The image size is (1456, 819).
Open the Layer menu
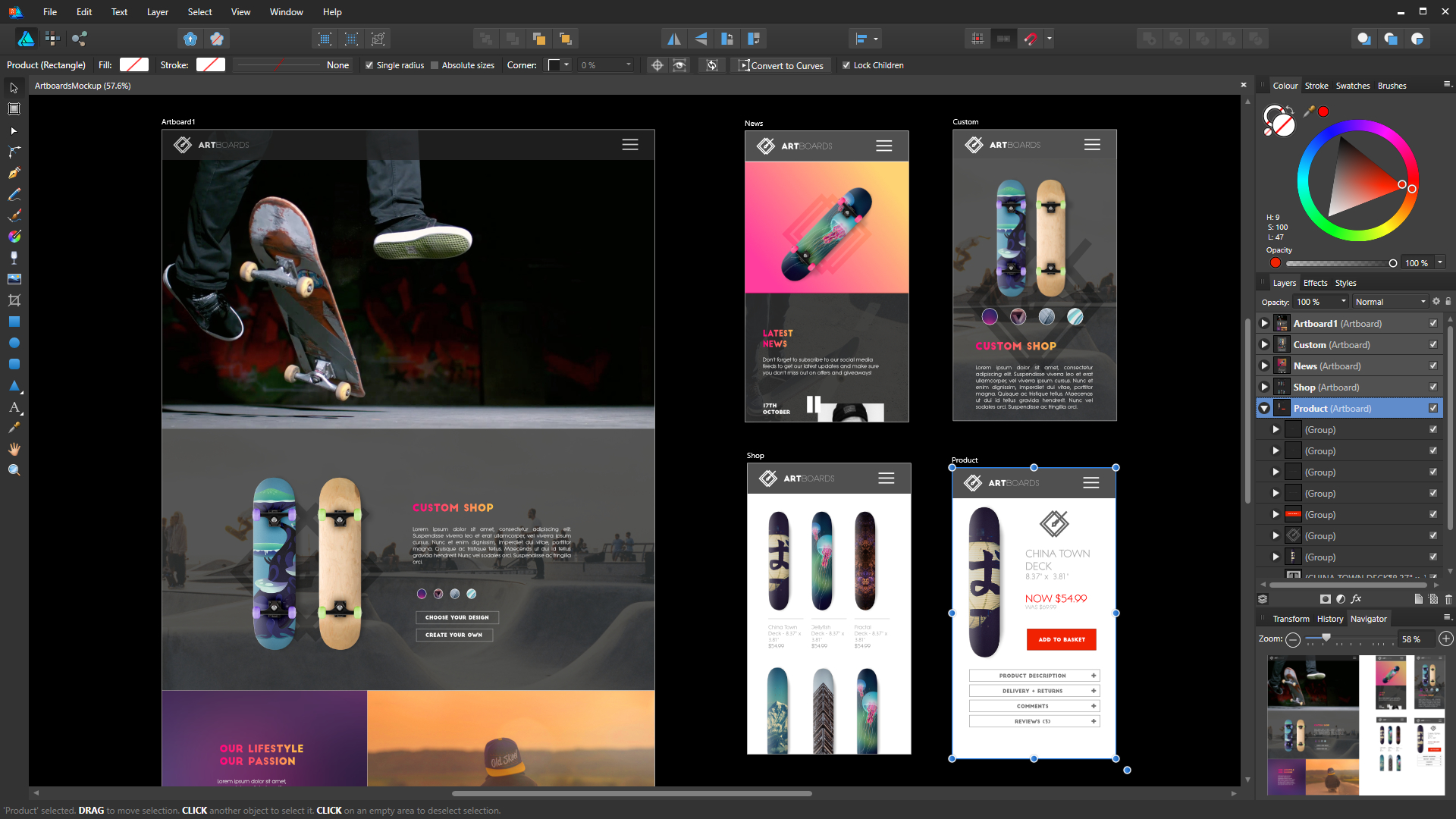pos(157,12)
